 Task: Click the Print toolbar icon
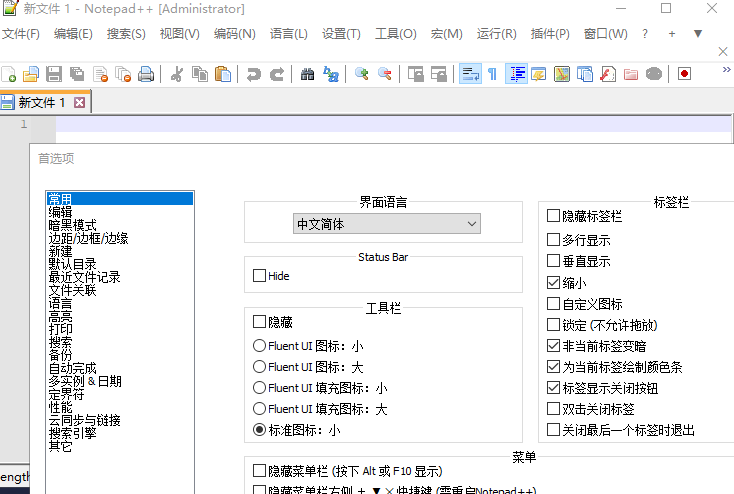[146, 74]
